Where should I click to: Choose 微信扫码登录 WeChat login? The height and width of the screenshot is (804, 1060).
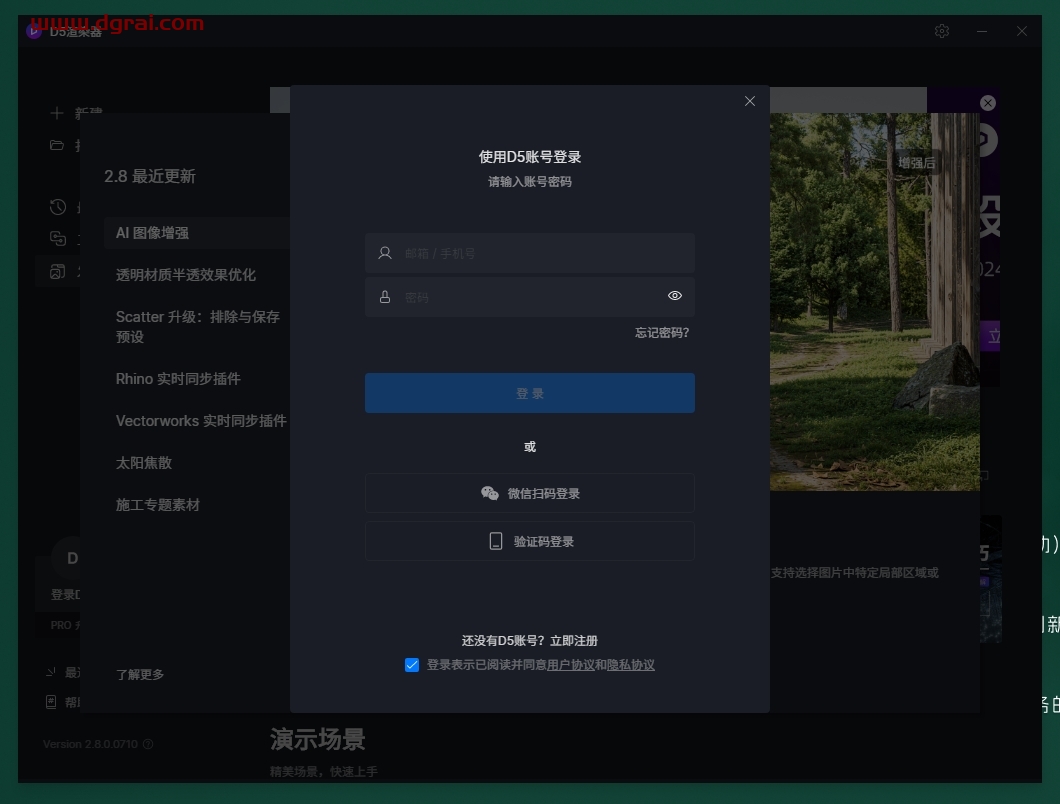tap(529, 493)
